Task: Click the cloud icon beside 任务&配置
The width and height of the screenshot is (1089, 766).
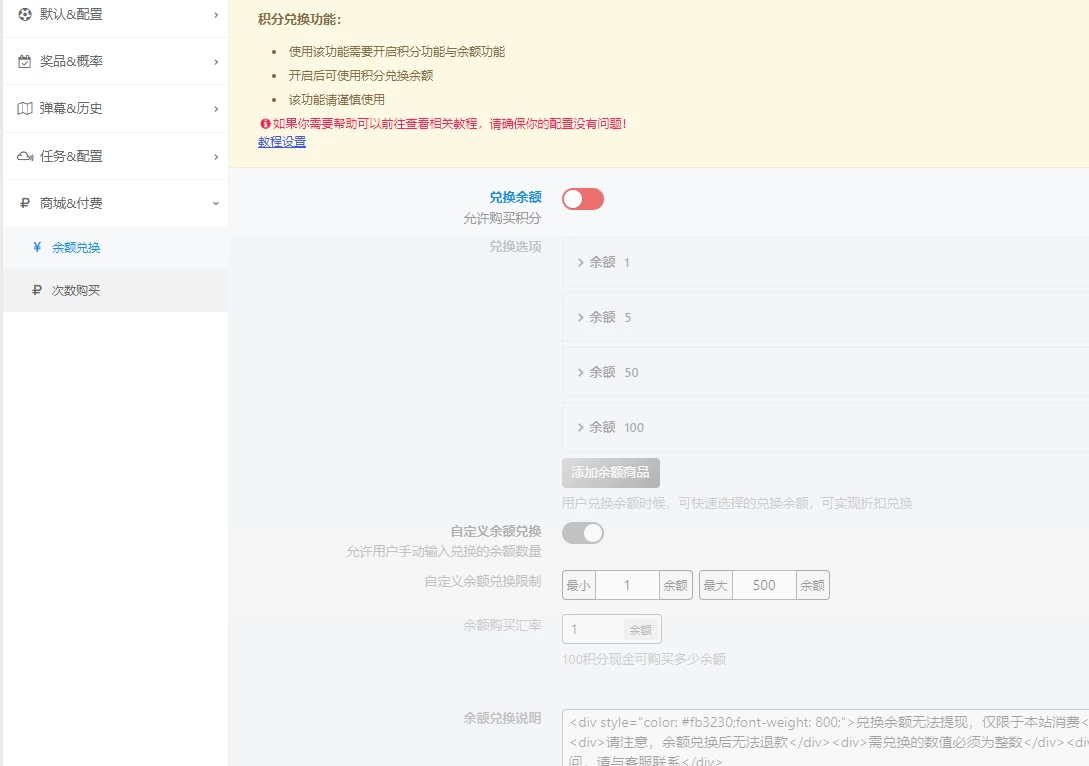Action: [x=25, y=155]
